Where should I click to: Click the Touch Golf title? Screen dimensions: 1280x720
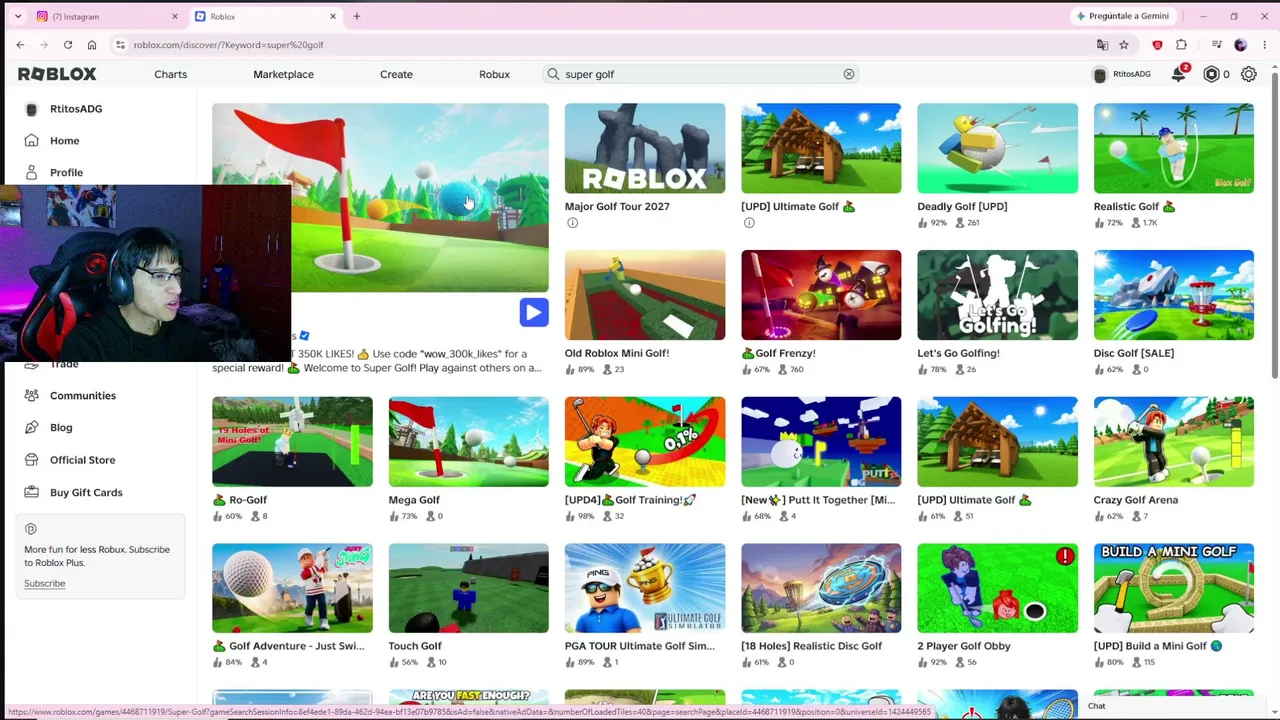coord(415,646)
